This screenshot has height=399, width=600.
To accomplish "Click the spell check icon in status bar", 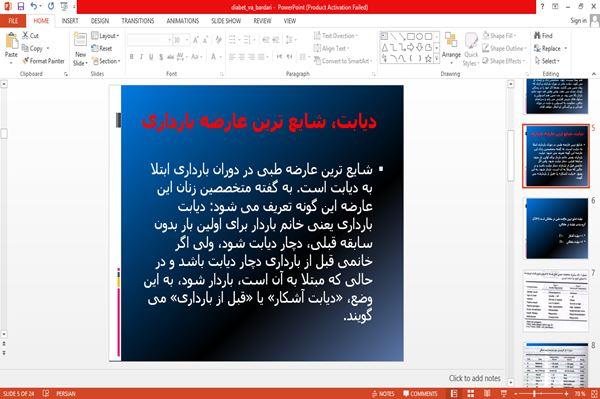I will click(46, 393).
